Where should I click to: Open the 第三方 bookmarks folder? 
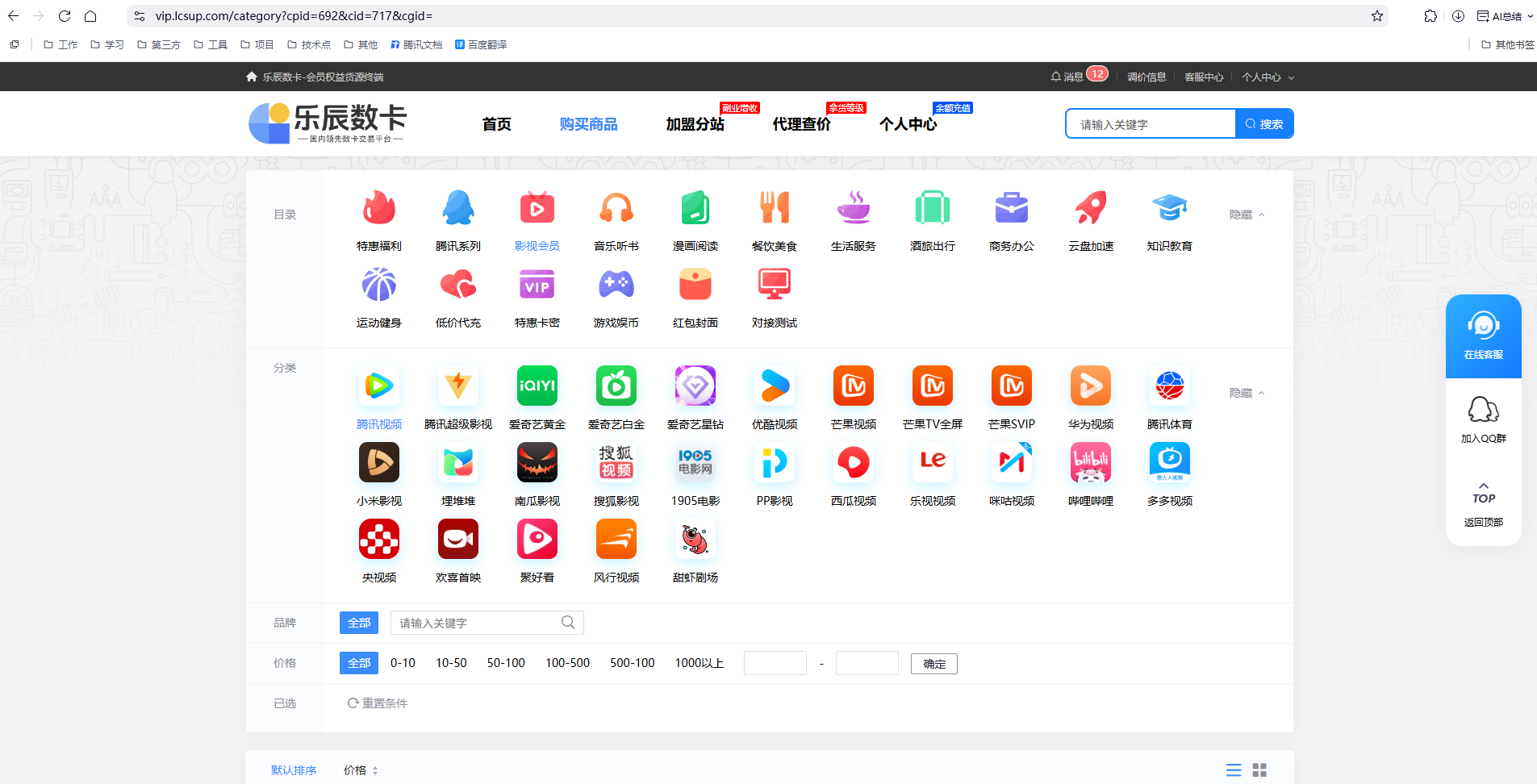[159, 44]
